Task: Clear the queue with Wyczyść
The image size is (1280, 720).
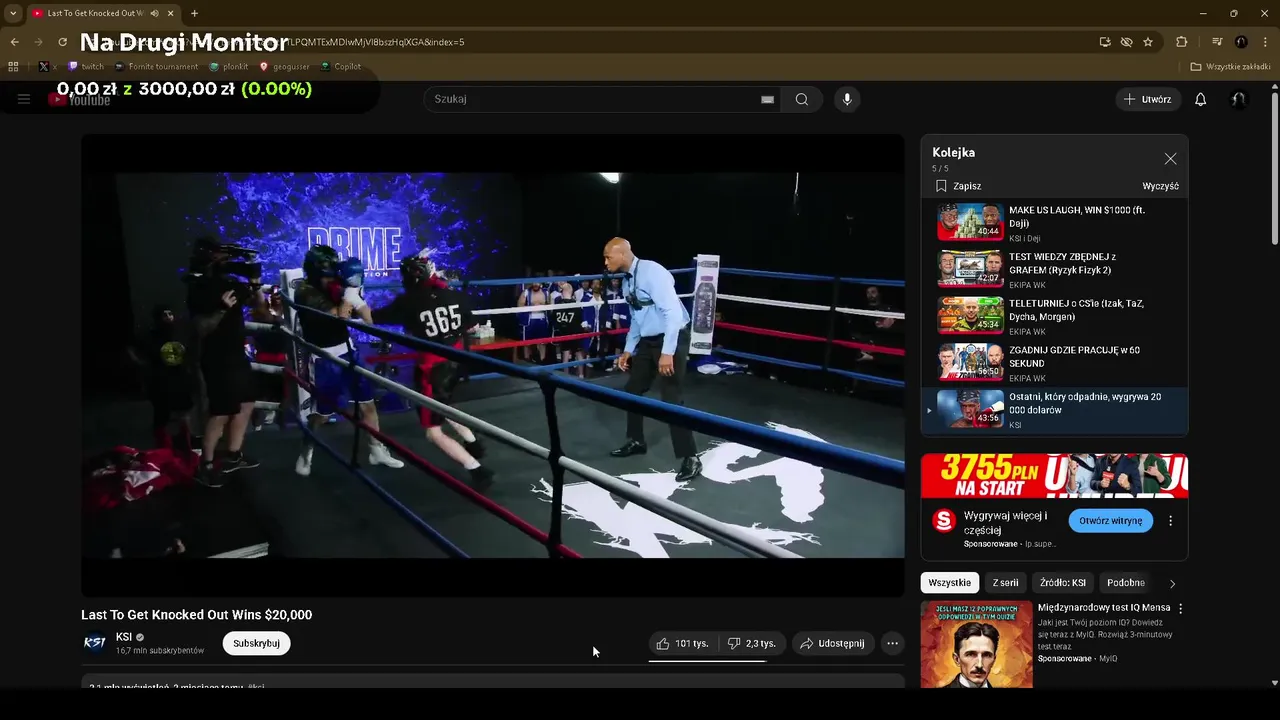Action: 1160,186
